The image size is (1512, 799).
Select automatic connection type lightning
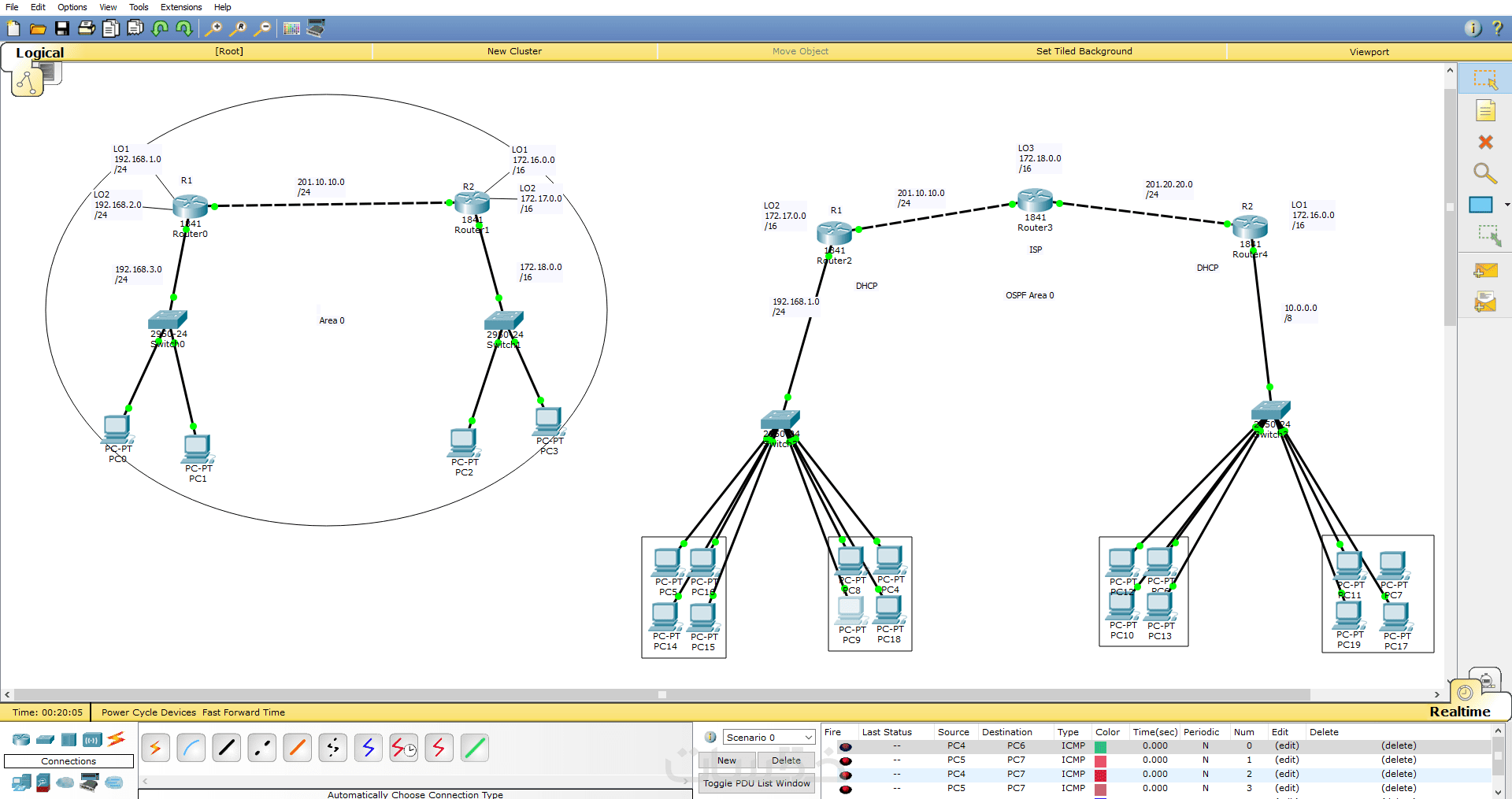(x=156, y=748)
